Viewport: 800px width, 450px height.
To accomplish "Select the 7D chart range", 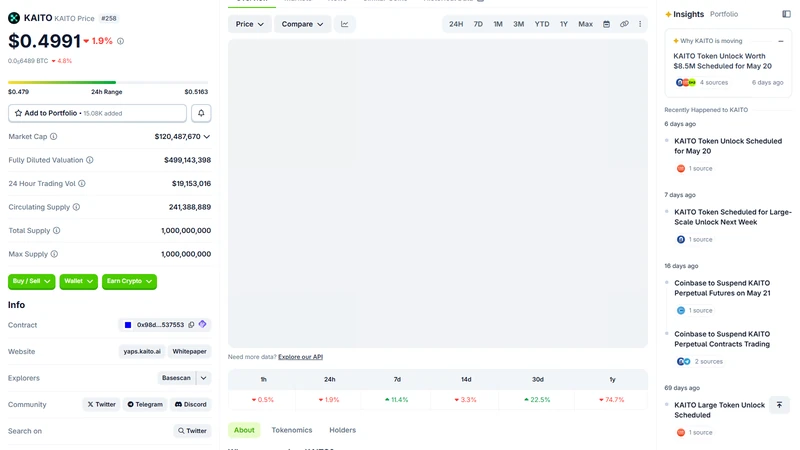I will click(478, 24).
